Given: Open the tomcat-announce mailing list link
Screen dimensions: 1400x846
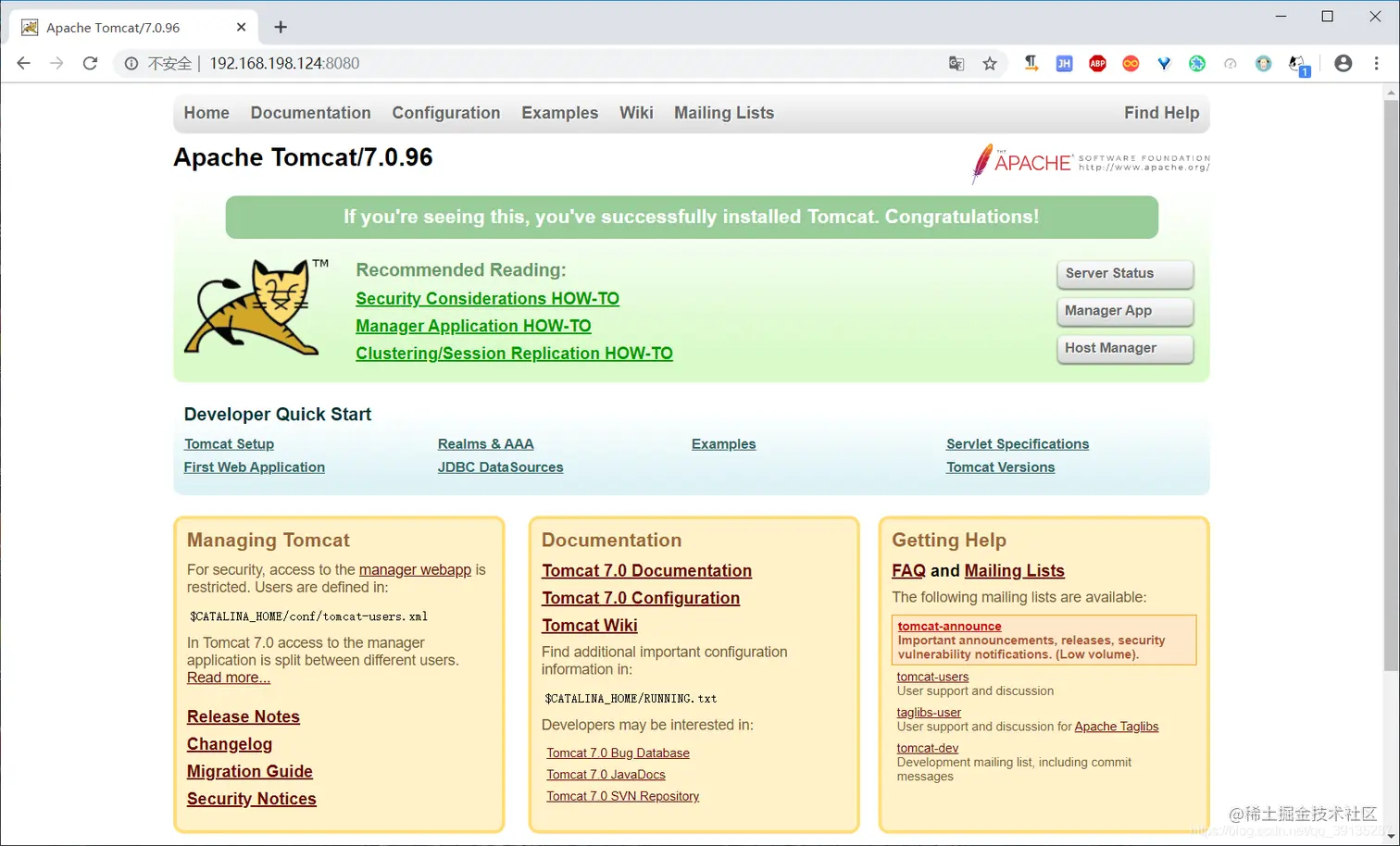Looking at the screenshot, I should click(x=949, y=627).
